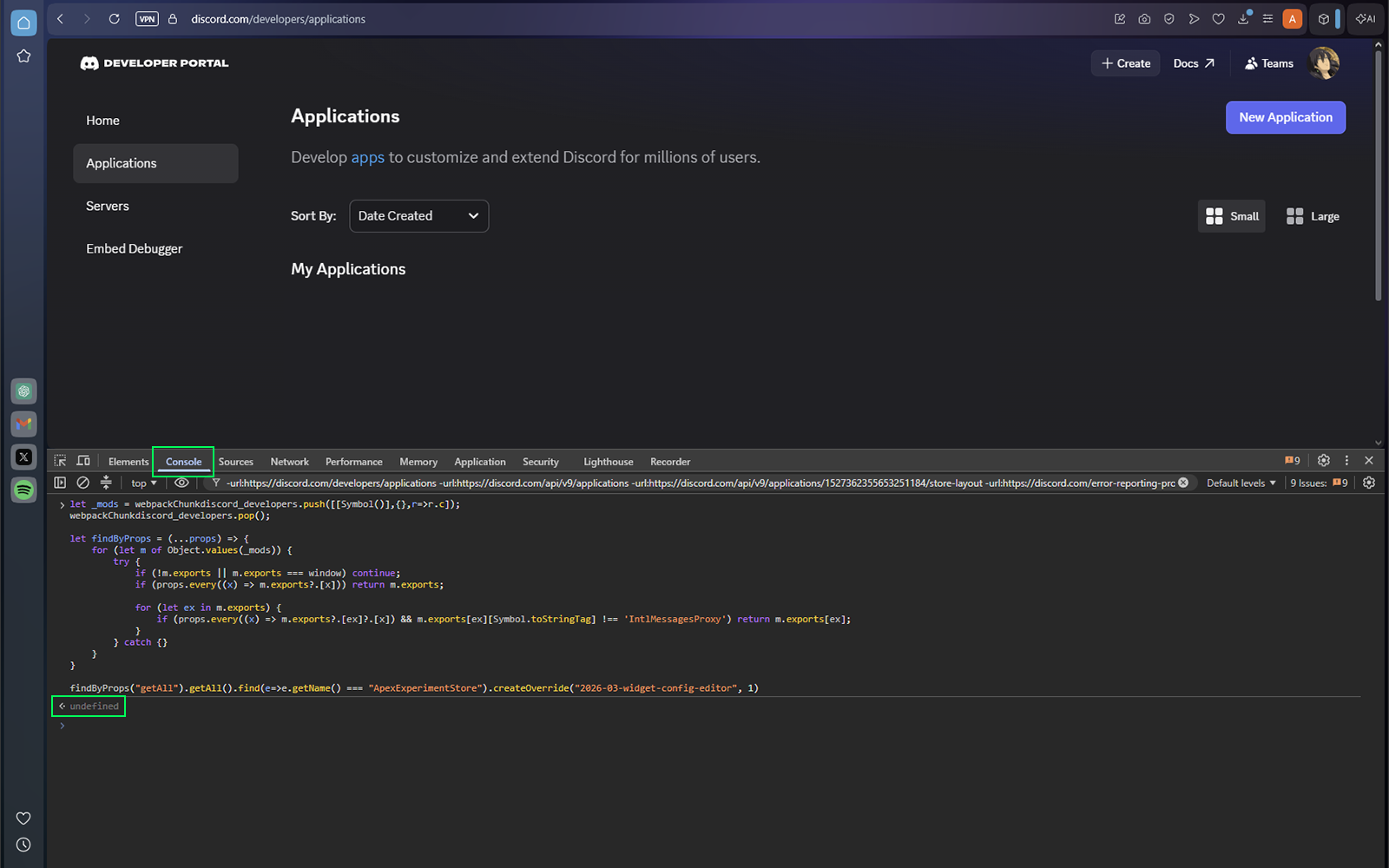Click the console filter text field

pos(700,483)
